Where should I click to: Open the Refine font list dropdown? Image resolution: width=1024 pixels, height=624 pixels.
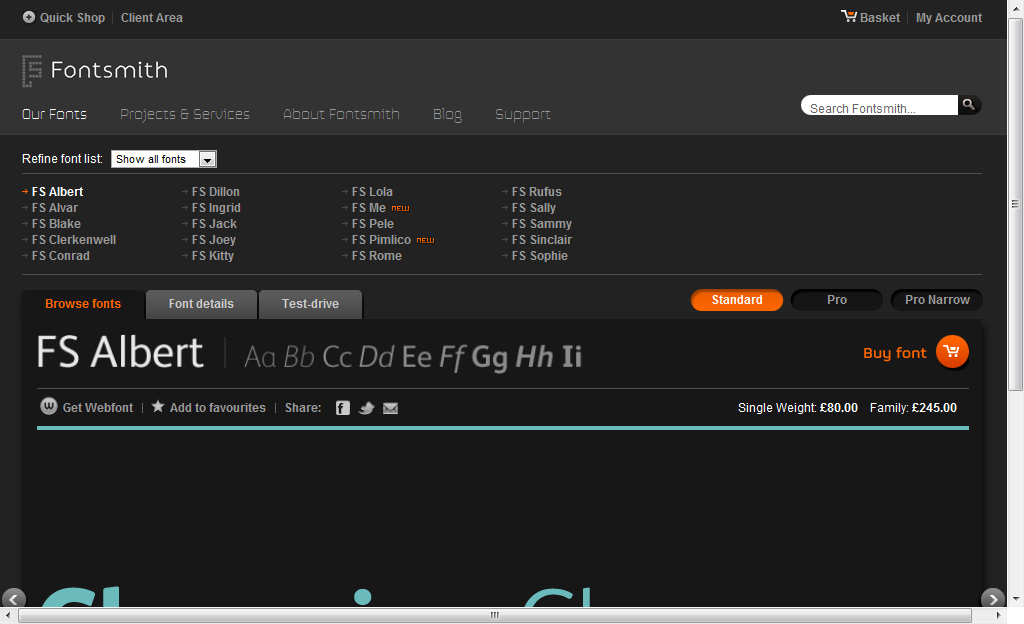coord(164,159)
